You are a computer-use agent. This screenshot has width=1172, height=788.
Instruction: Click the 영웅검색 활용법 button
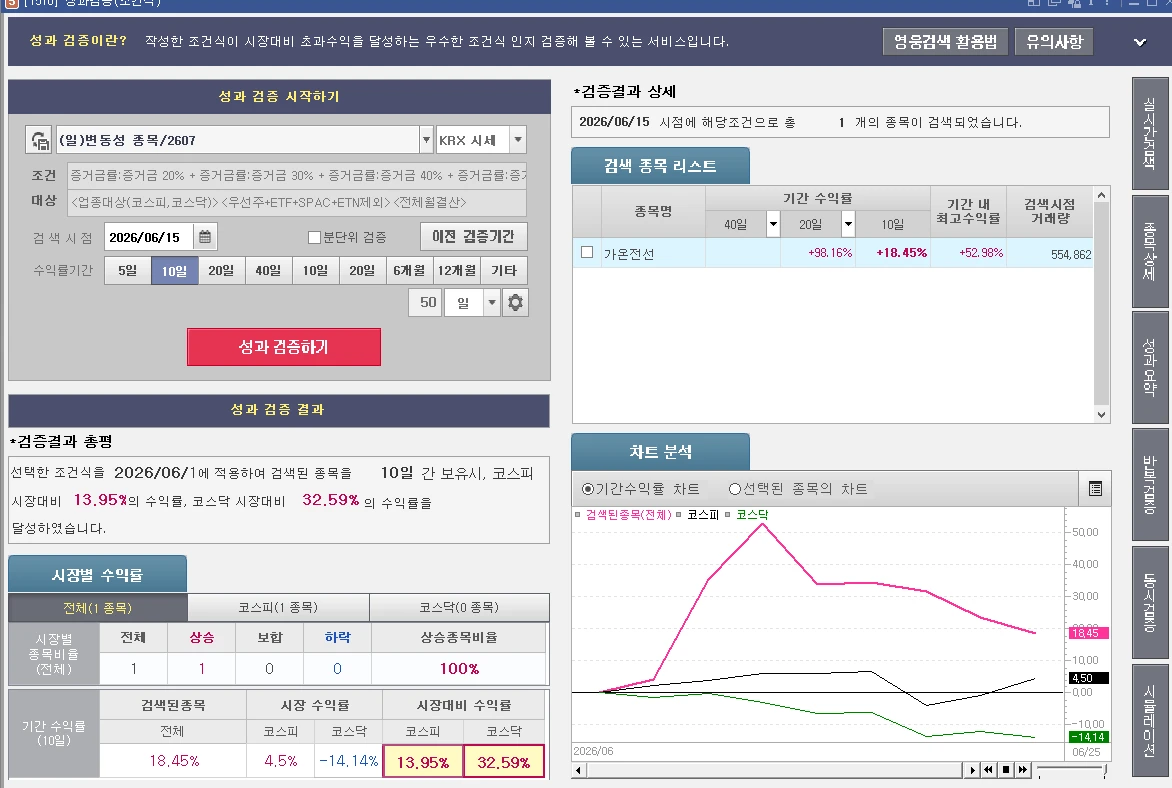click(945, 42)
